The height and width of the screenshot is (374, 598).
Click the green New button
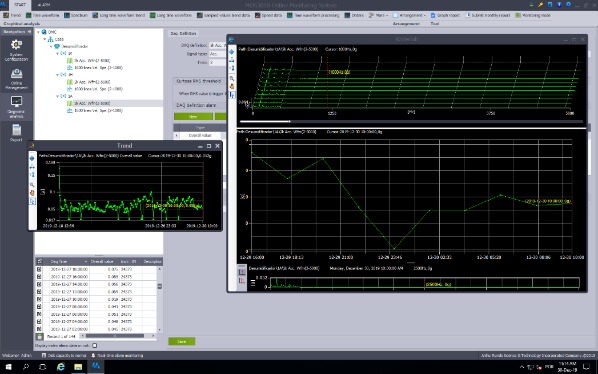(193, 117)
